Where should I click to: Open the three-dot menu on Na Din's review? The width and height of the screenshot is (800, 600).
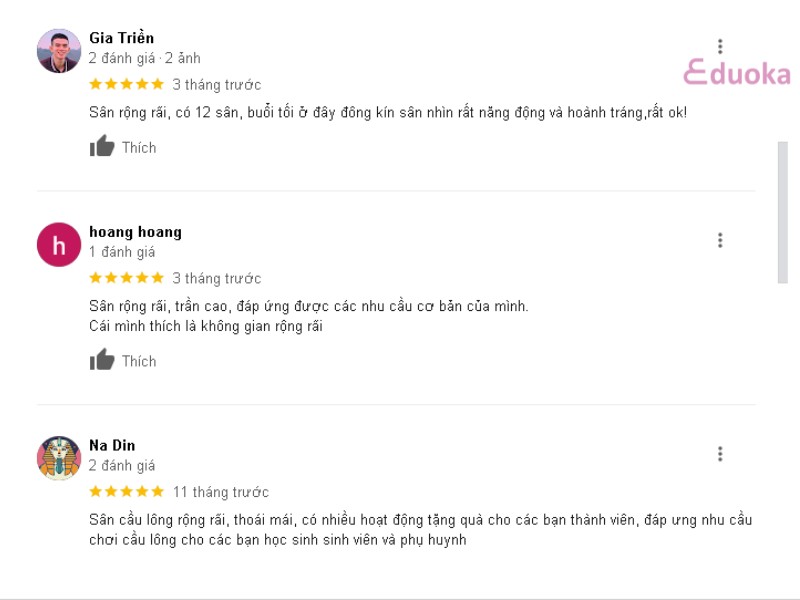[x=720, y=454]
